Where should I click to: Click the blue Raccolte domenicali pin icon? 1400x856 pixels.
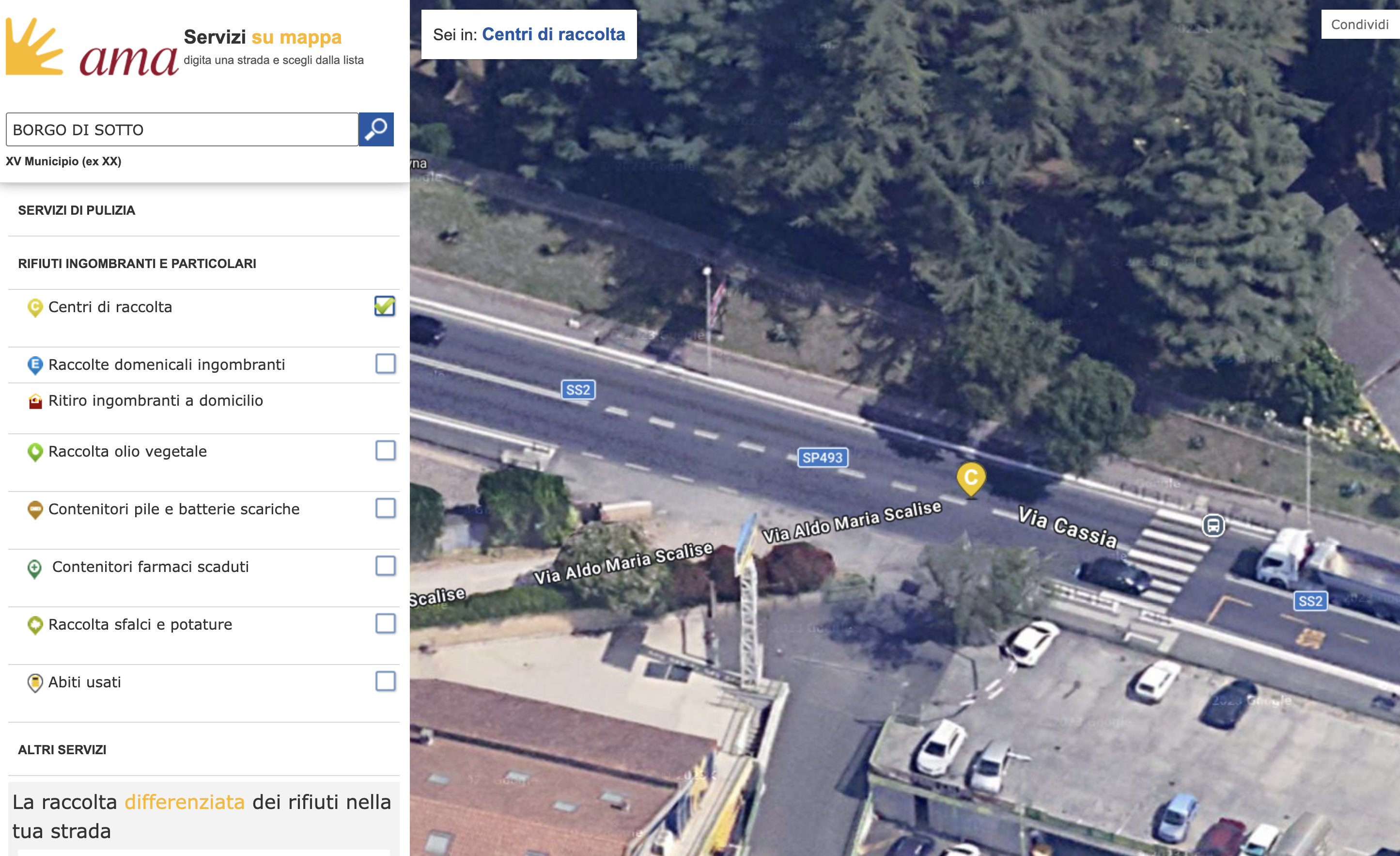tap(35, 365)
